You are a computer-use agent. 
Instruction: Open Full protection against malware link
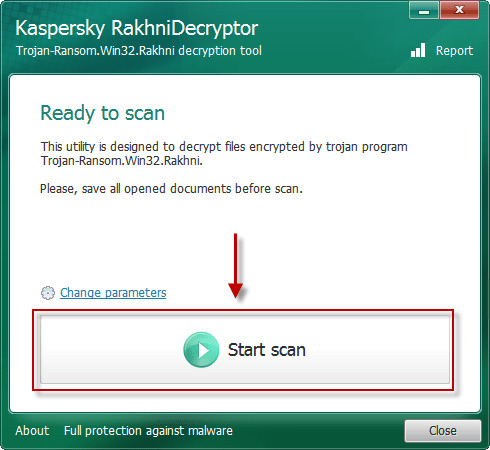click(148, 431)
